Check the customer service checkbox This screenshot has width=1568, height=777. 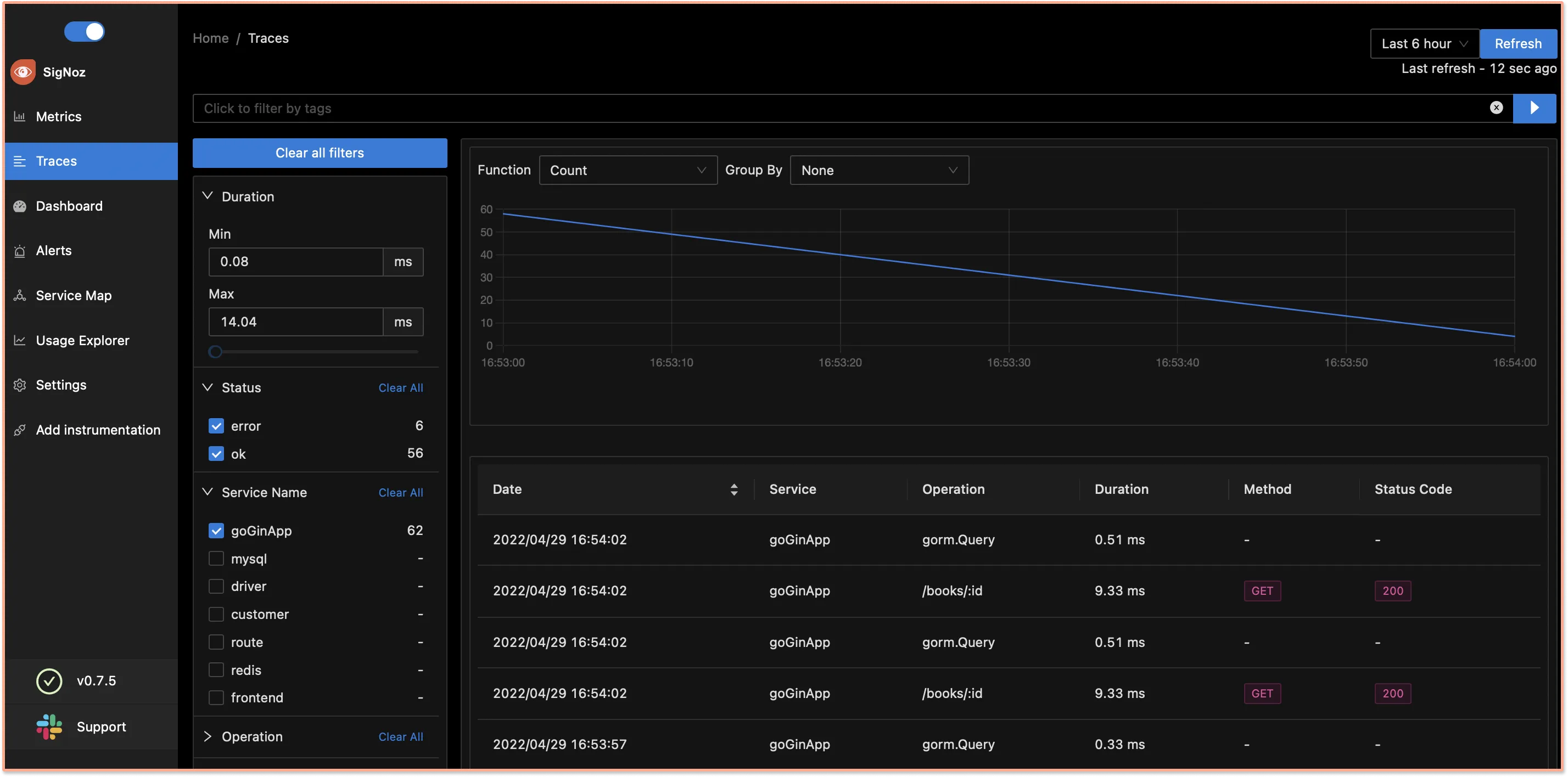216,615
